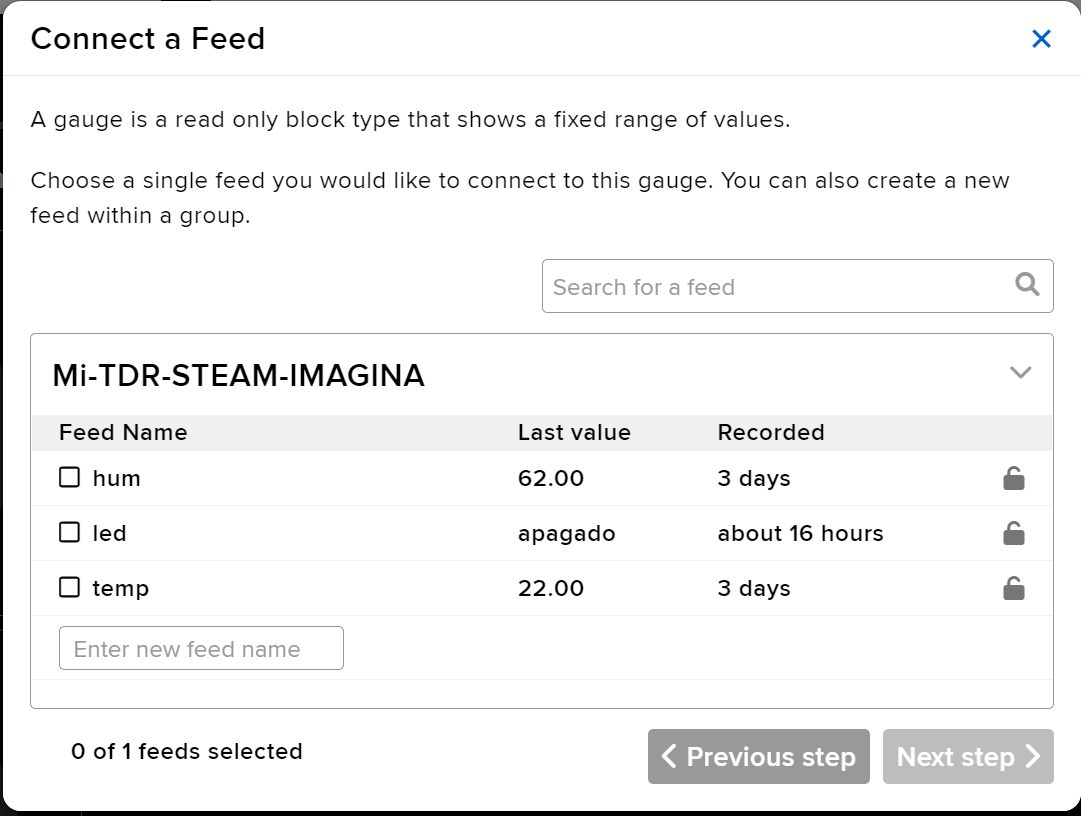This screenshot has height=816, width=1081.
Task: Select the temp feed checkbox
Action: (70, 587)
